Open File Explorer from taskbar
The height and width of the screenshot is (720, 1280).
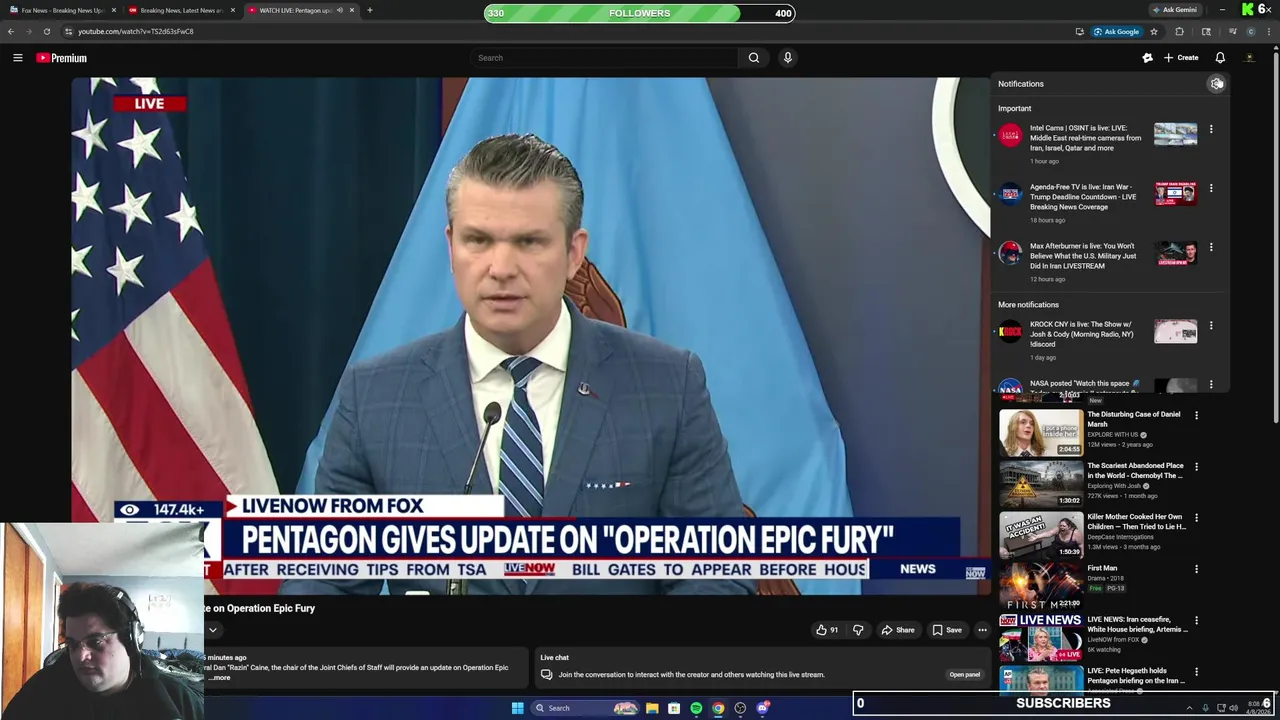point(652,708)
